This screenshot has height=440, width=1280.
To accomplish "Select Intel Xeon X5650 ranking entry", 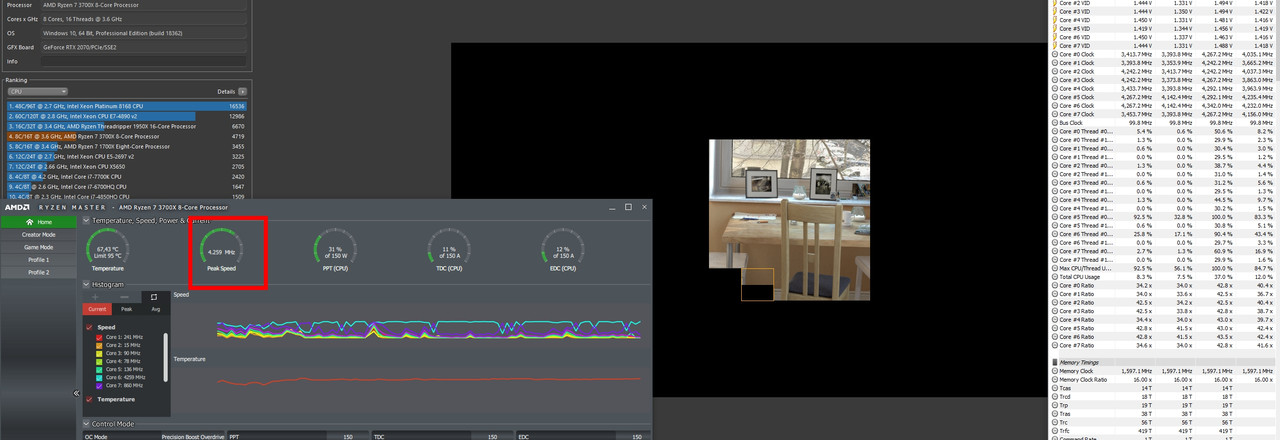I will click(127, 166).
